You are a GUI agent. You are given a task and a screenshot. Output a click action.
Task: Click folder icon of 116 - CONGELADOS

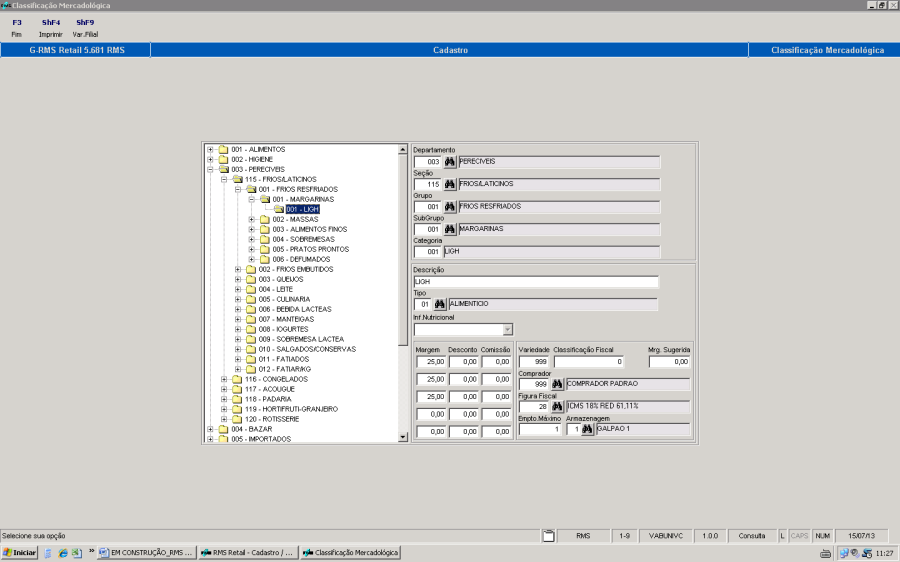coord(237,379)
